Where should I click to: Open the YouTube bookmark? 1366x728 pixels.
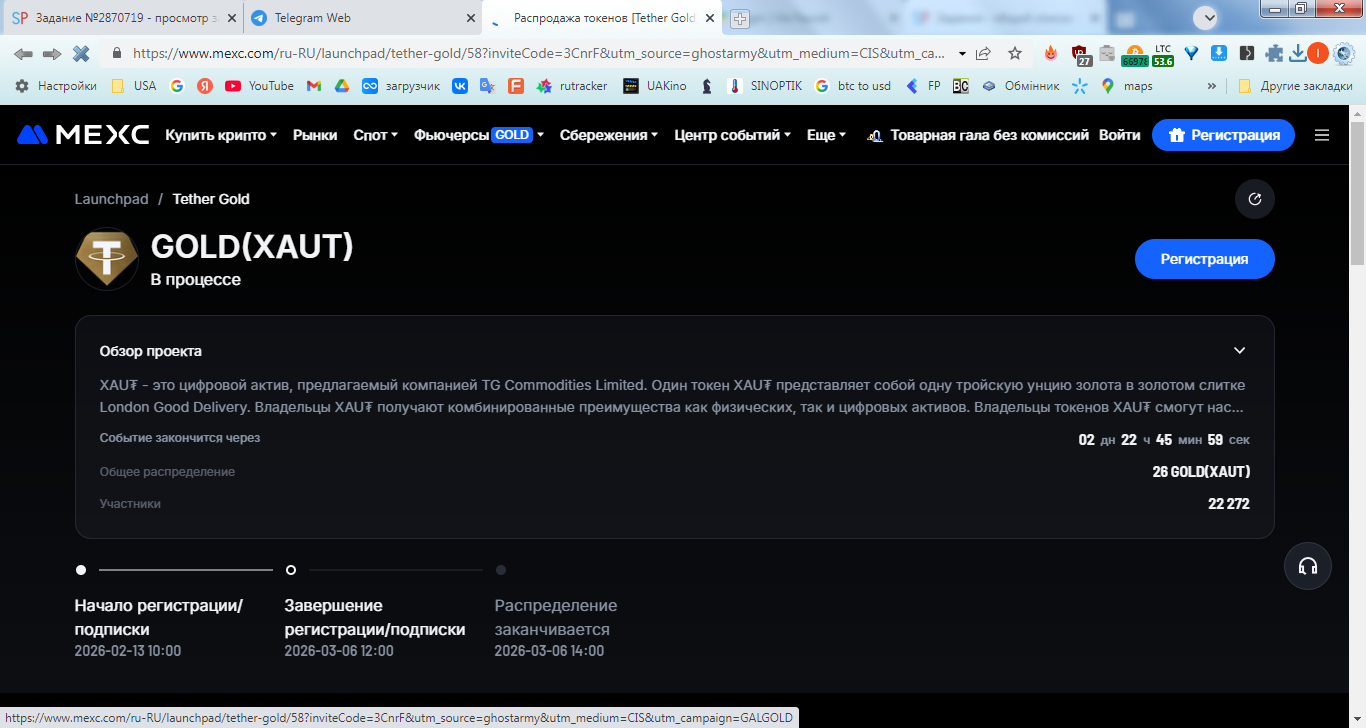click(259, 86)
